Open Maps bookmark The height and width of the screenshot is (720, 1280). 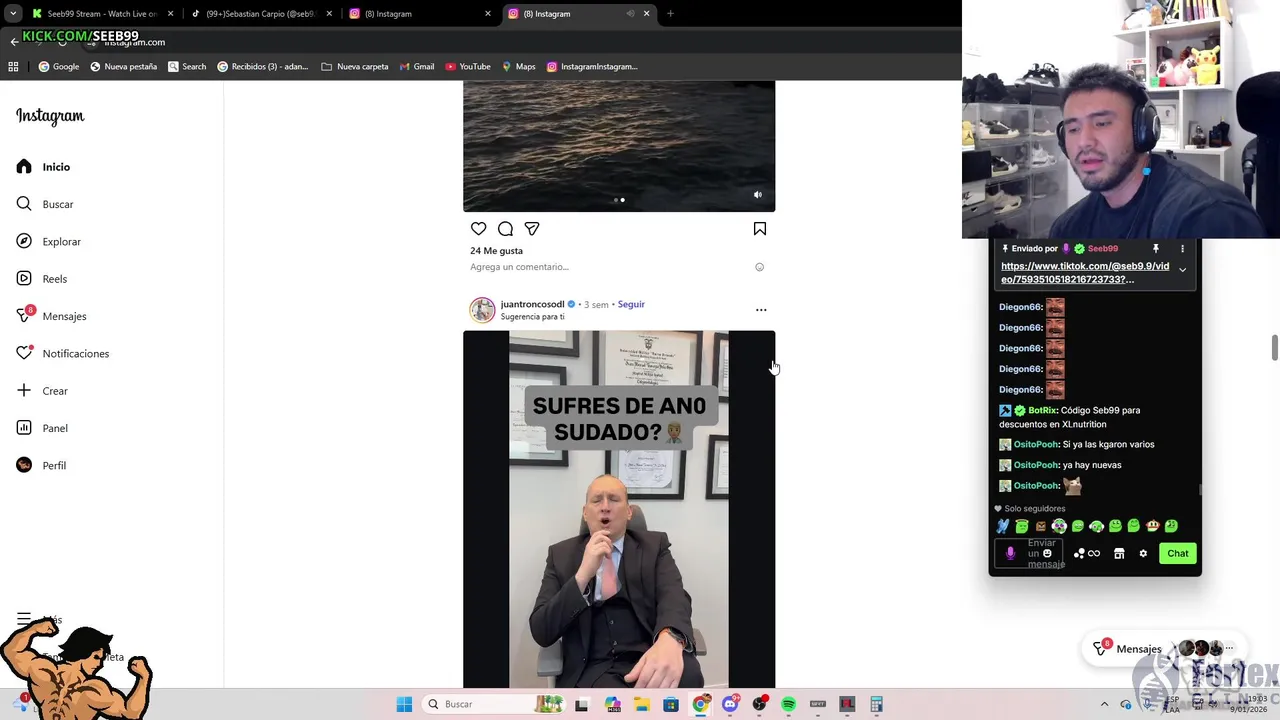[519, 67]
